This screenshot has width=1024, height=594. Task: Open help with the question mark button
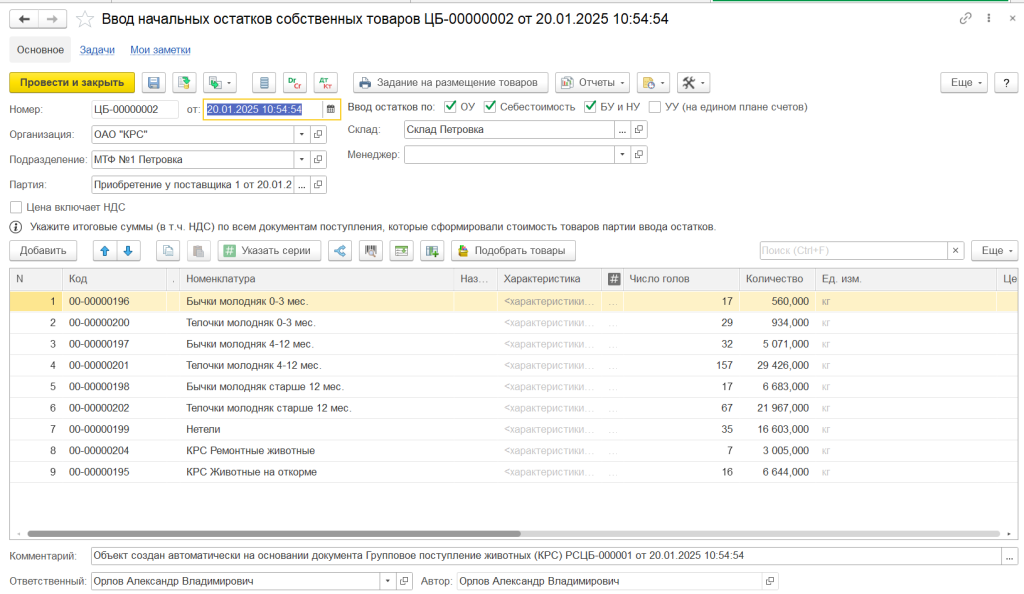click(x=1006, y=83)
